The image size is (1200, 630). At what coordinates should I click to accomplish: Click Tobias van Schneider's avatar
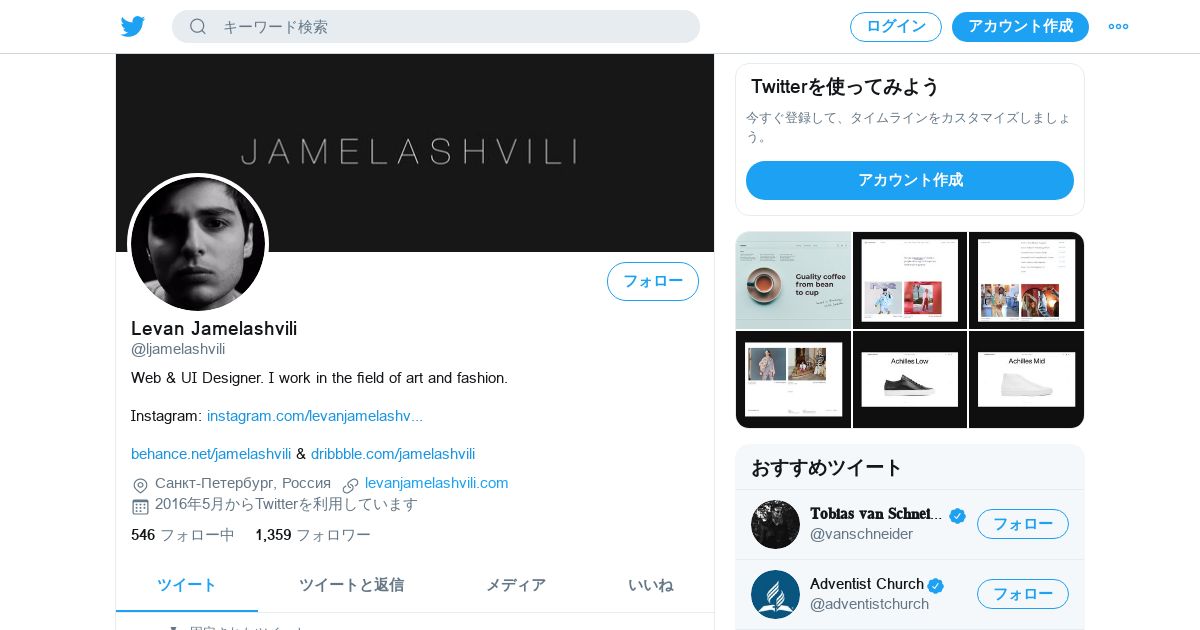[x=775, y=524]
